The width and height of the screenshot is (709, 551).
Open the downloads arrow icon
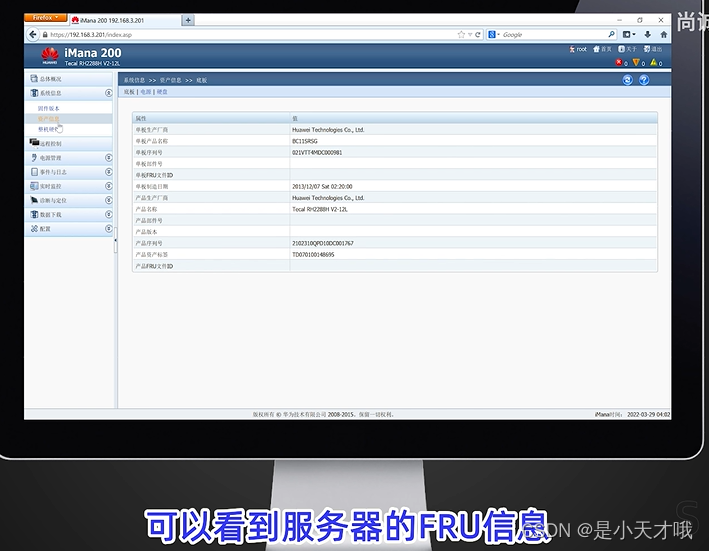point(648,34)
